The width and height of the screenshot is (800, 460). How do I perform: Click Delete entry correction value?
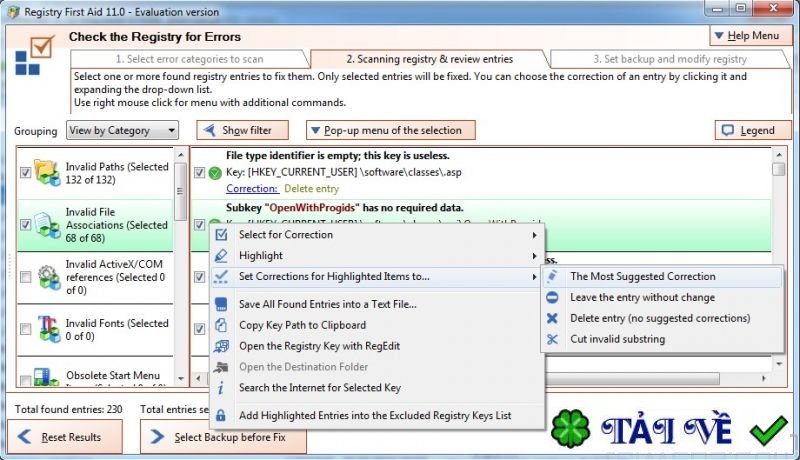pos(311,189)
